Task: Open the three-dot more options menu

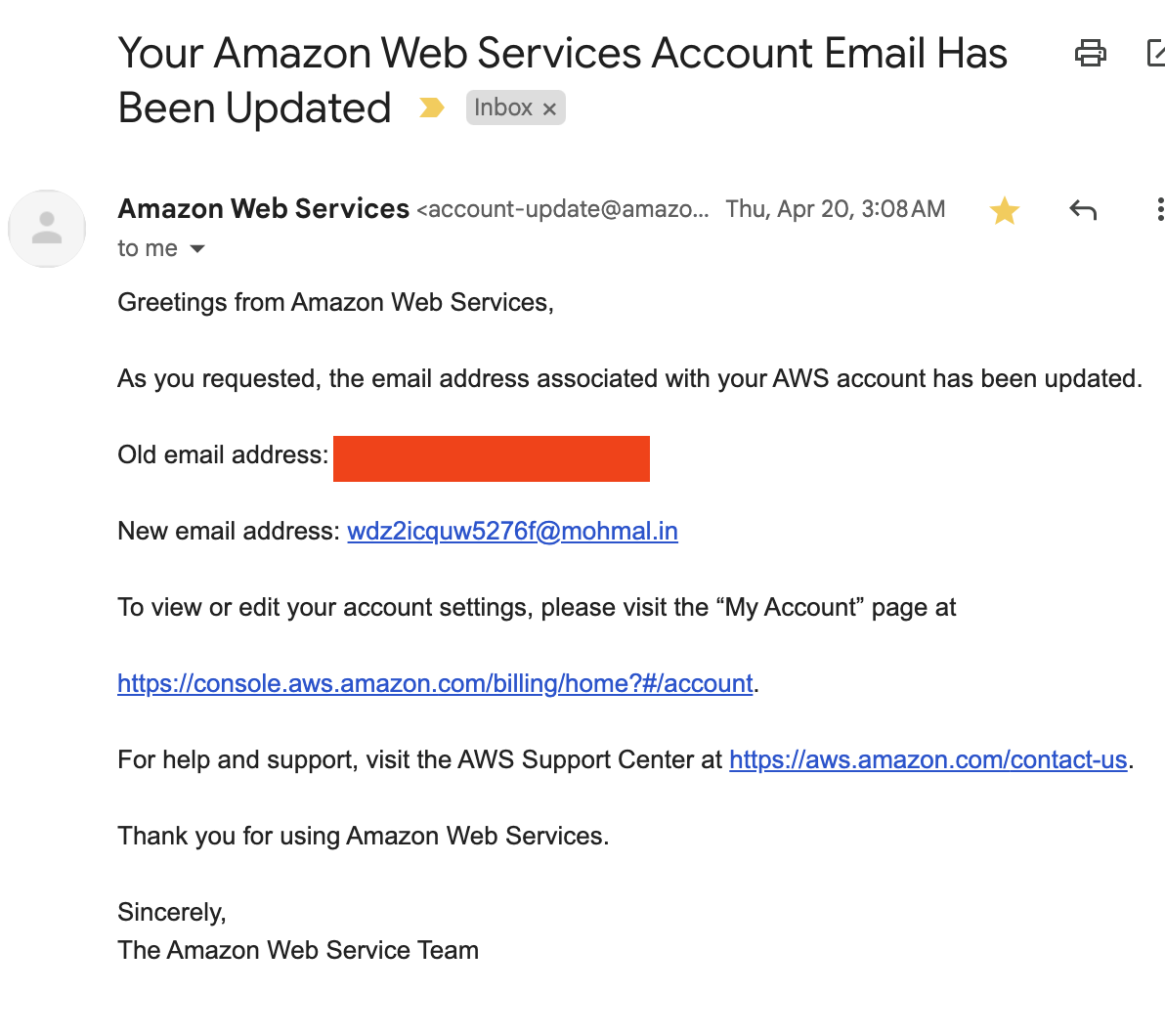Action: (x=1159, y=209)
